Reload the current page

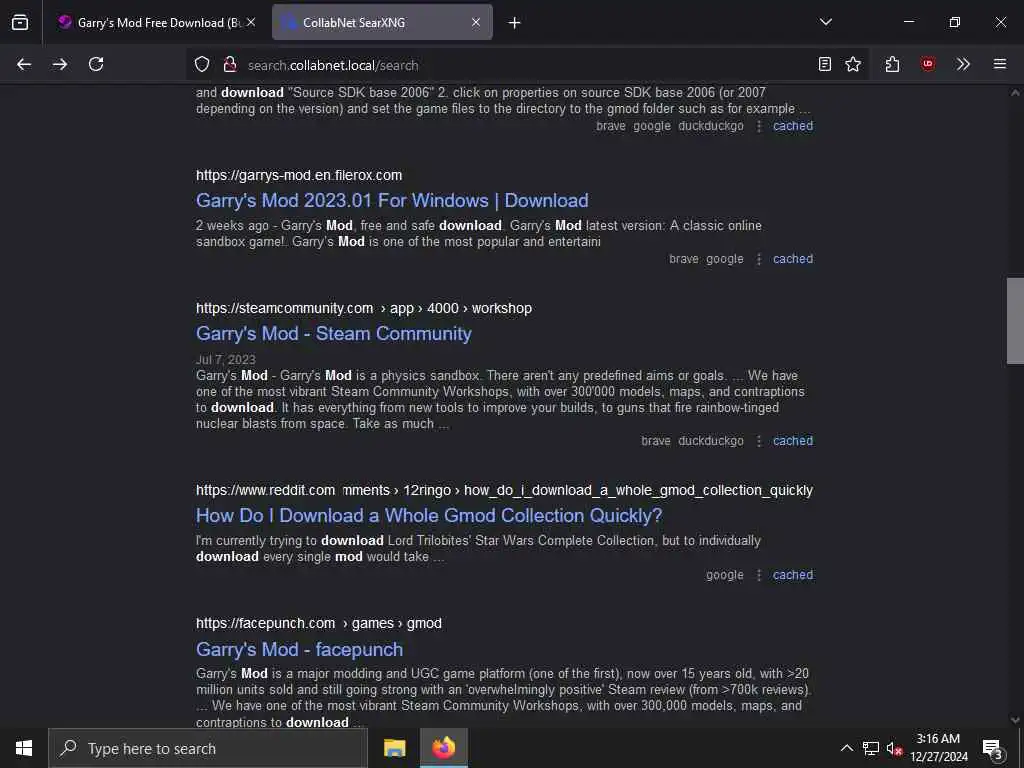pyautogui.click(x=96, y=64)
